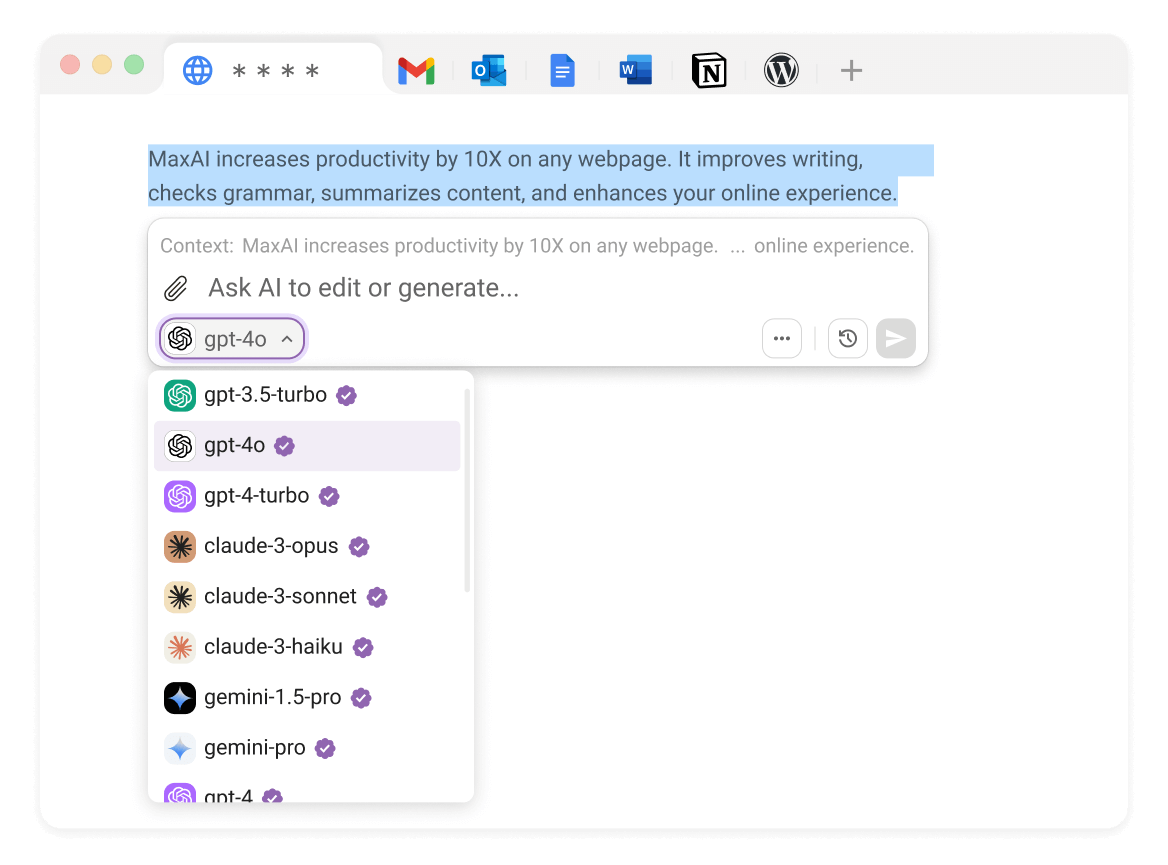This screenshot has width=1168, height=865.
Task: Open the chat history clock icon
Action: (x=847, y=339)
